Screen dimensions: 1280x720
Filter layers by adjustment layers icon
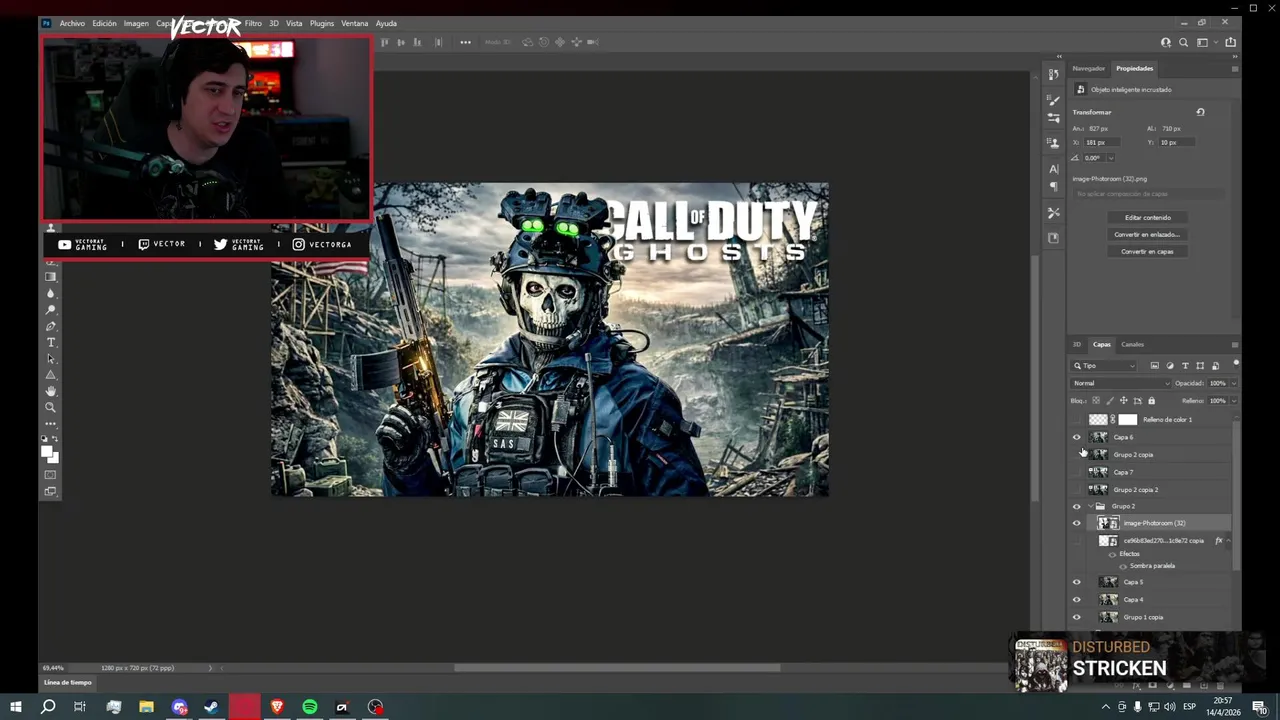pos(1170,366)
